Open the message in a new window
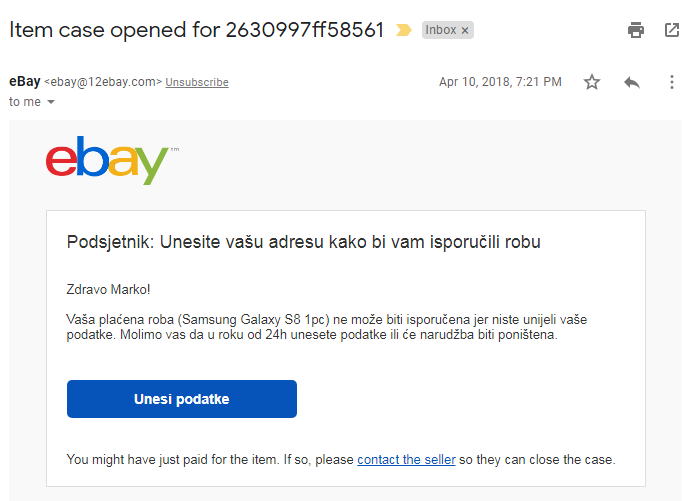 pos(672,30)
